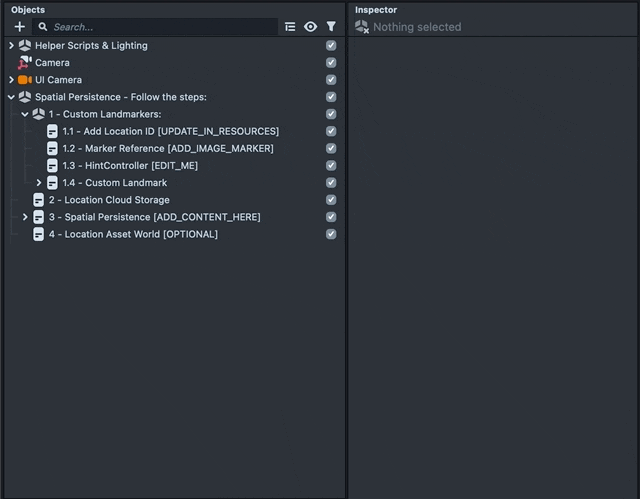
Task: Toggle the hierarchy list view icon
Action: pyautogui.click(x=290, y=27)
